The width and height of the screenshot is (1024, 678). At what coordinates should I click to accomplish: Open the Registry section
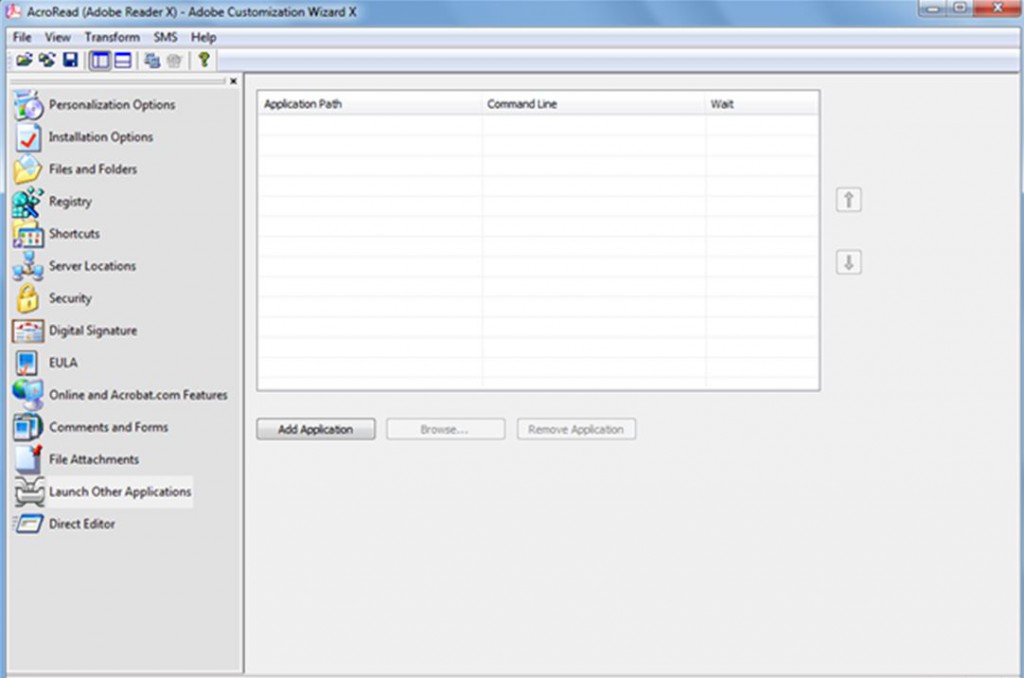[53, 201]
